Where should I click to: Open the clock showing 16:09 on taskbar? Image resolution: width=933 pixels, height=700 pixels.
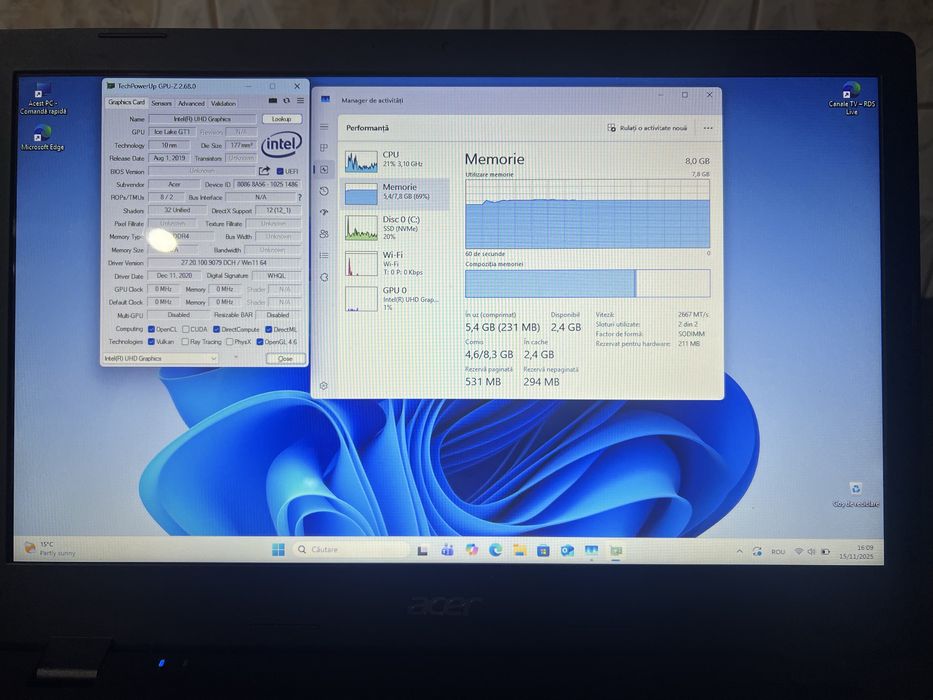click(857, 552)
